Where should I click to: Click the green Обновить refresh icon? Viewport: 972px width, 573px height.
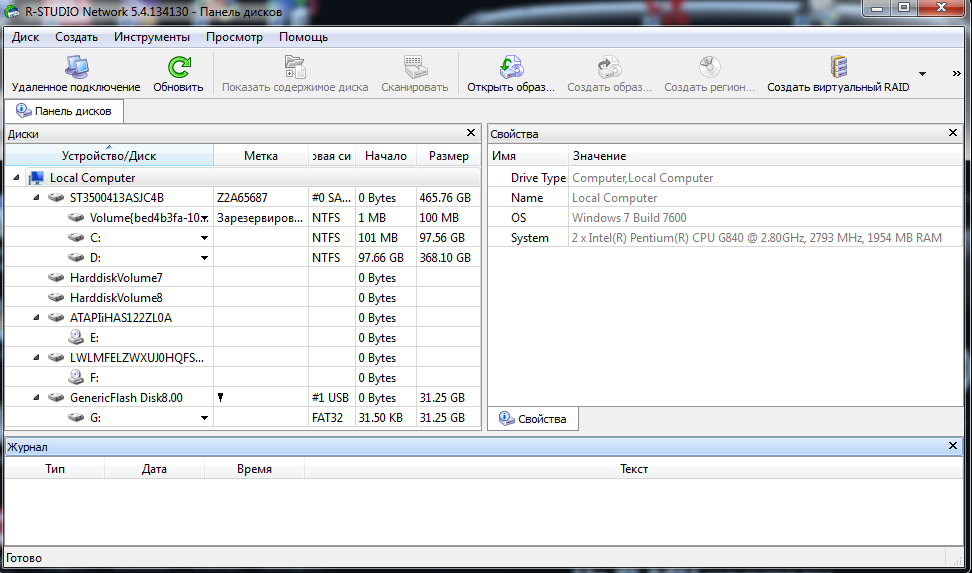point(179,66)
